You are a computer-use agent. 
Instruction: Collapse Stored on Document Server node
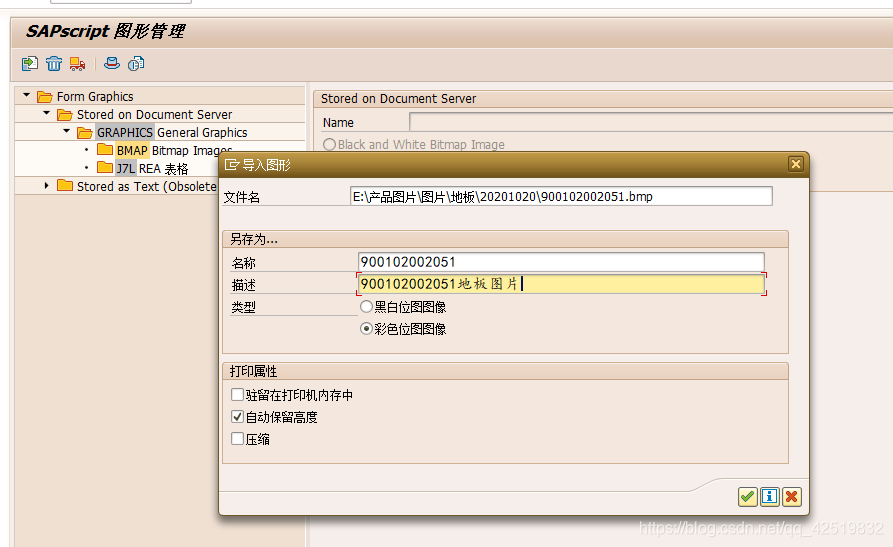point(47,113)
